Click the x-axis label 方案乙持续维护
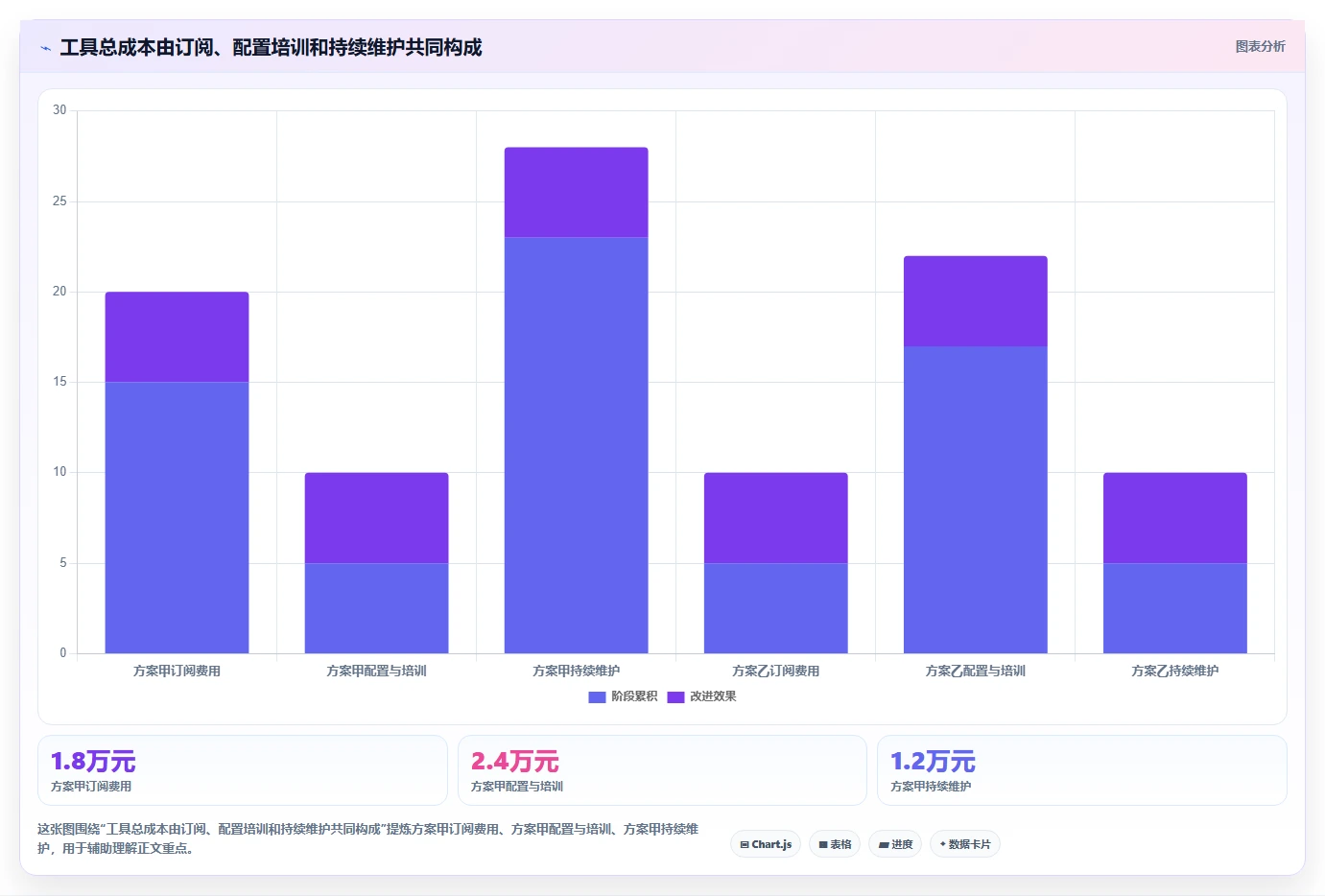The image size is (1325, 896). (1174, 672)
